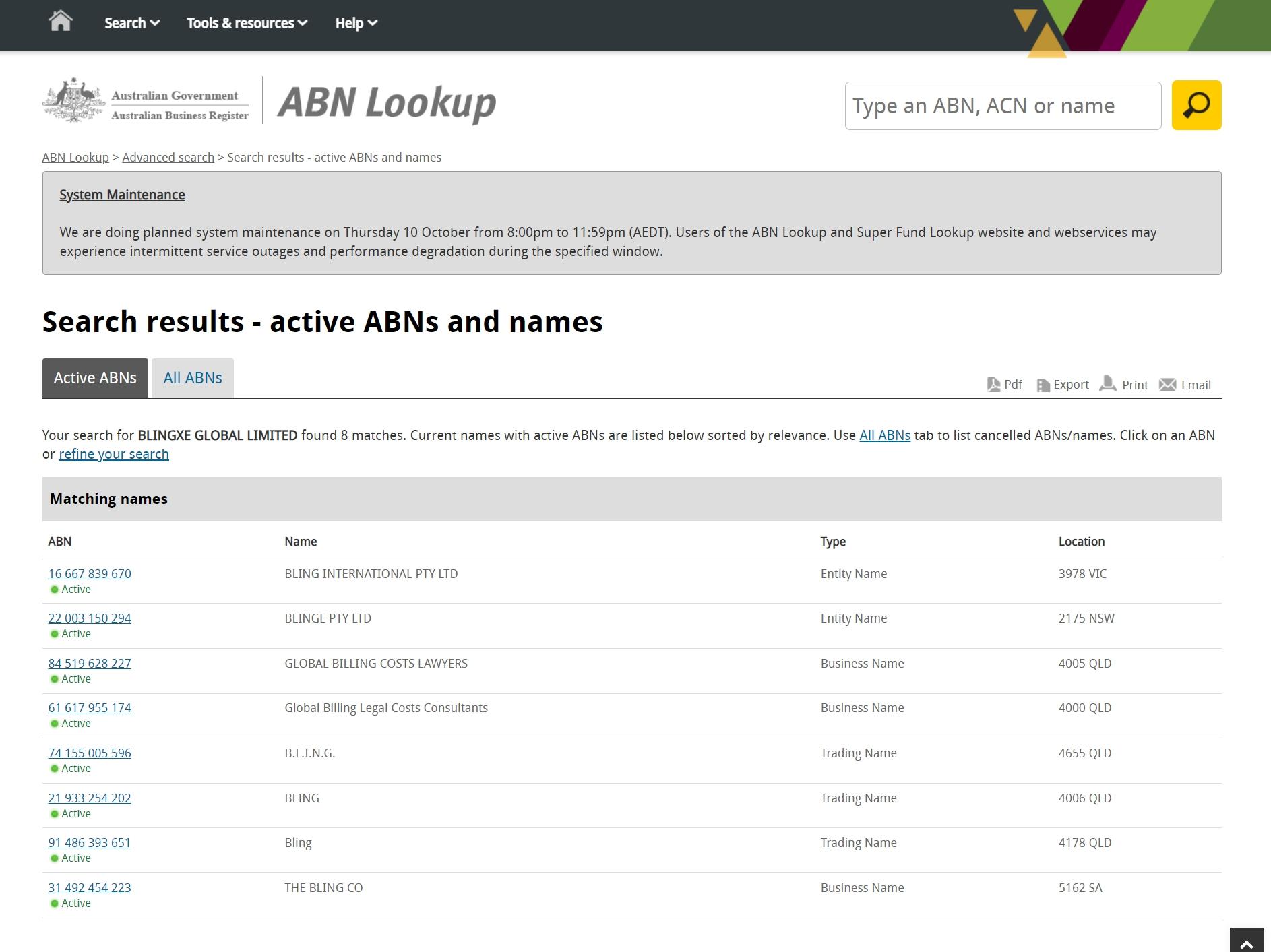Click the location 4178 QLD
The image size is (1271, 952).
pyautogui.click(x=1085, y=843)
